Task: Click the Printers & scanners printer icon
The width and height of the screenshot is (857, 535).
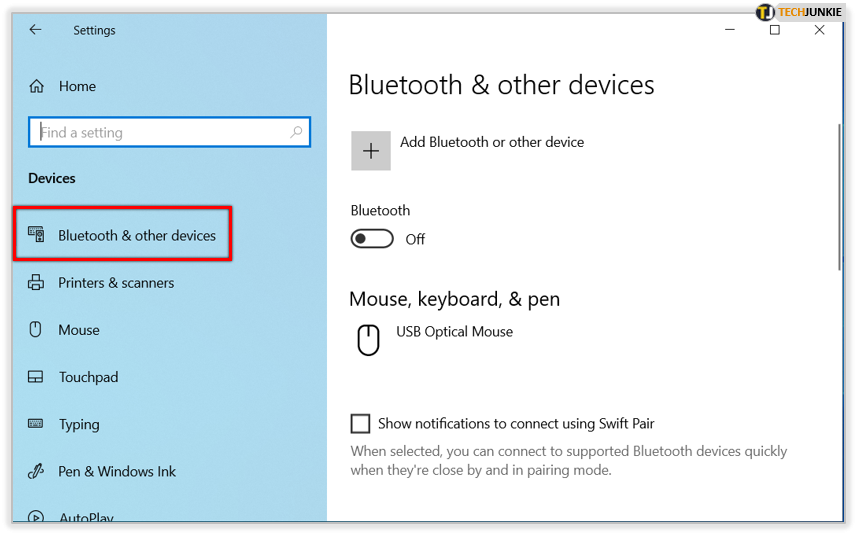Action: click(x=36, y=283)
